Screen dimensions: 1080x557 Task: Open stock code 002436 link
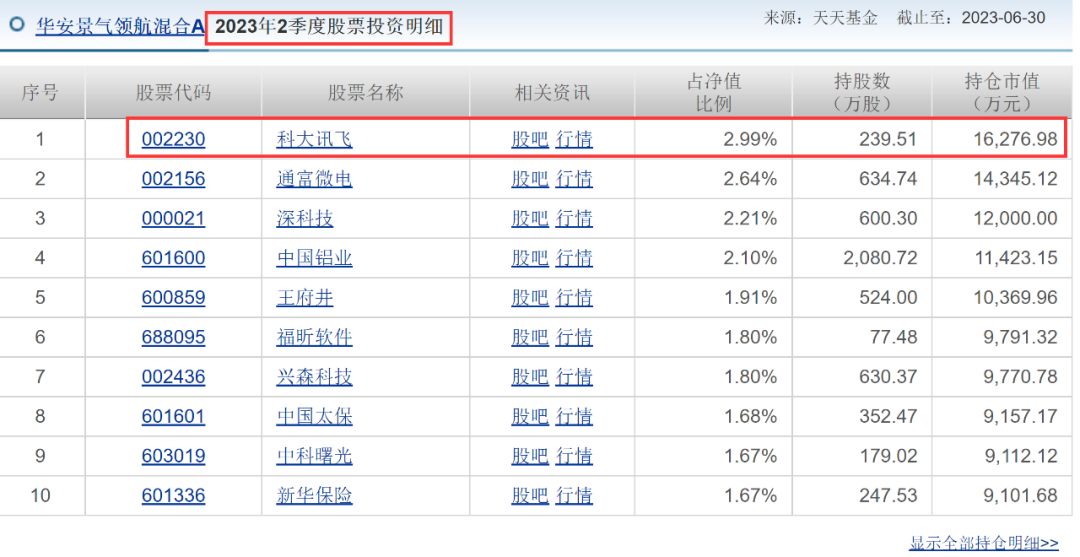pyautogui.click(x=174, y=377)
